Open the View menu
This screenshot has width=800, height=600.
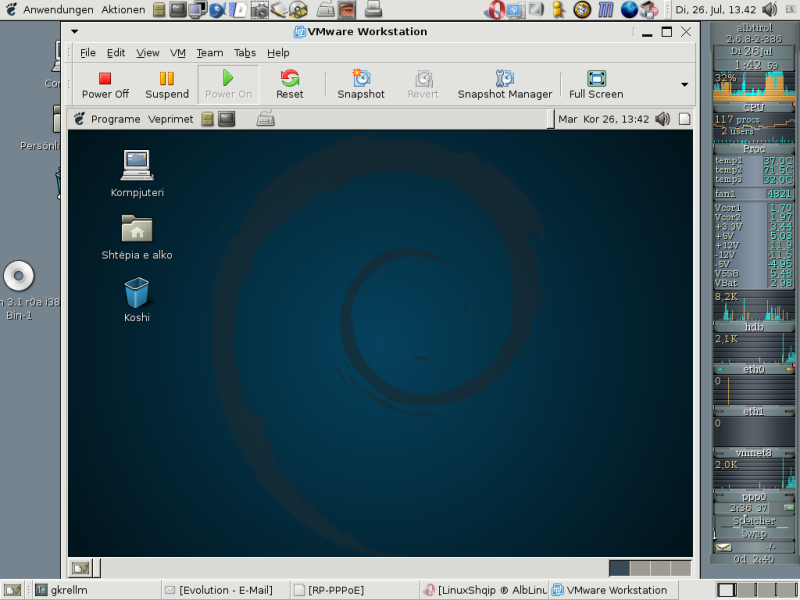[x=147, y=53]
